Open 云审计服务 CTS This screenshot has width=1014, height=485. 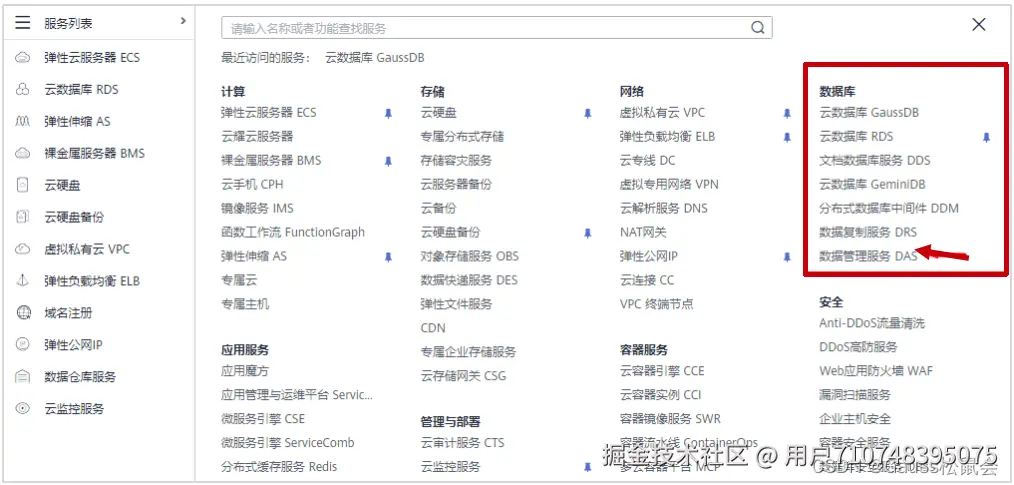(x=462, y=443)
